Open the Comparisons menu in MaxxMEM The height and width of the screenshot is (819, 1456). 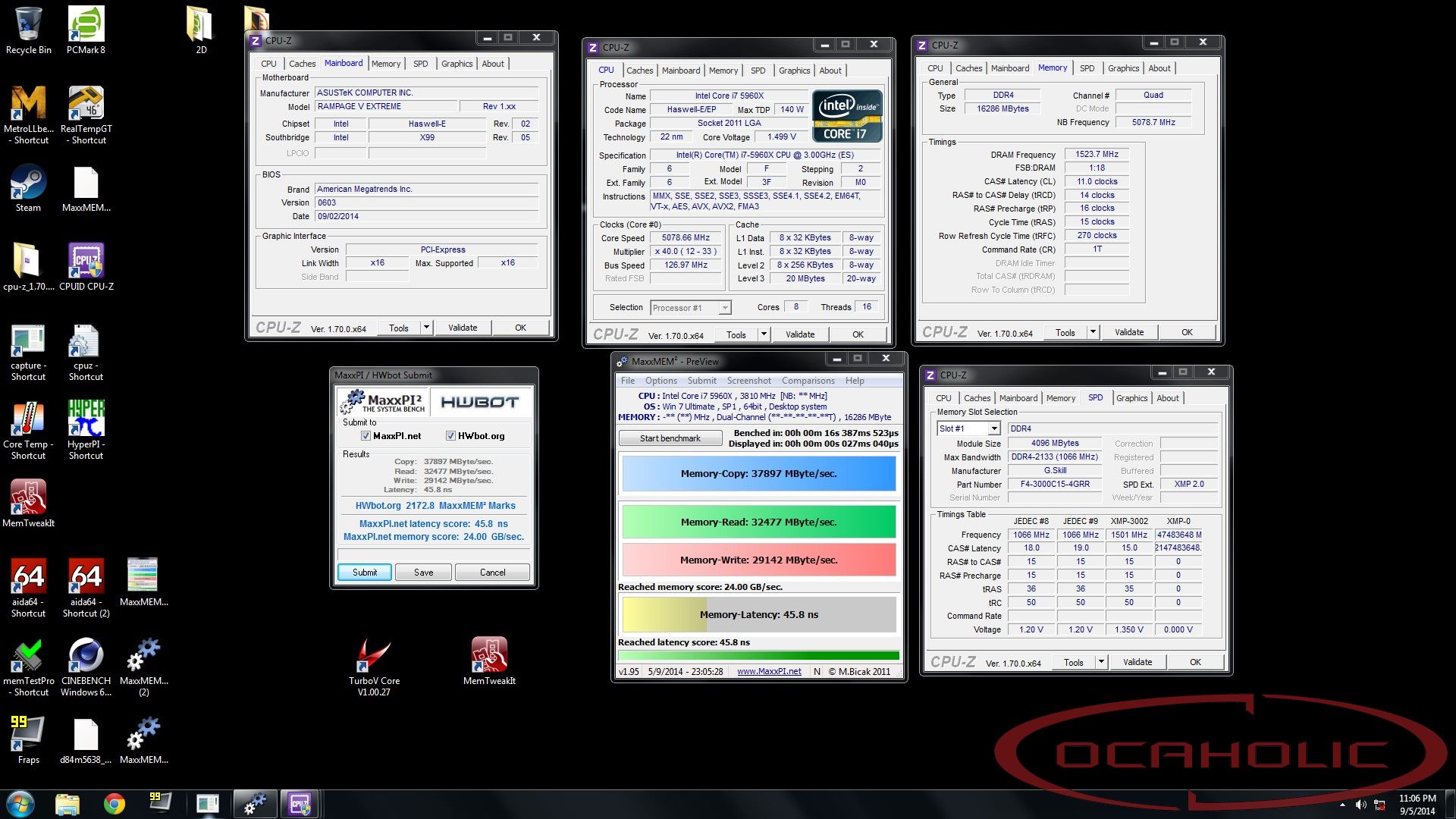[x=808, y=381]
